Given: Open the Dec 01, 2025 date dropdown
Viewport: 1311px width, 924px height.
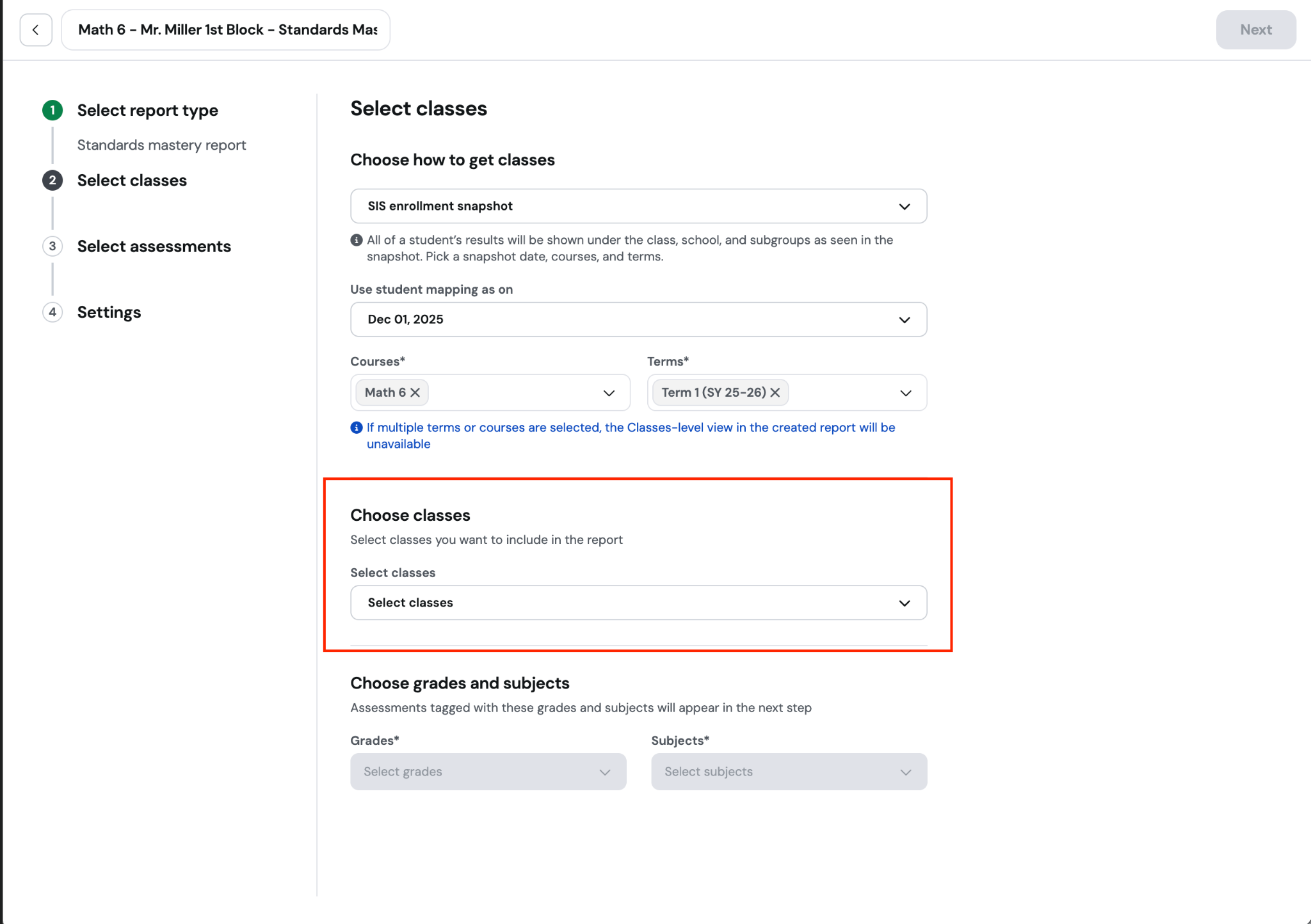Looking at the screenshot, I should (638, 319).
